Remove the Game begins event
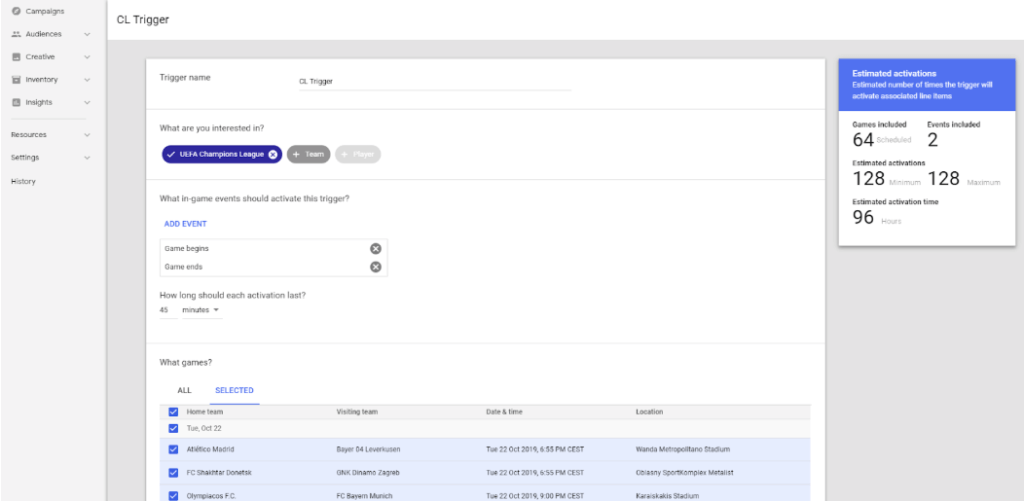Image resolution: width=1024 pixels, height=501 pixels. click(x=375, y=248)
